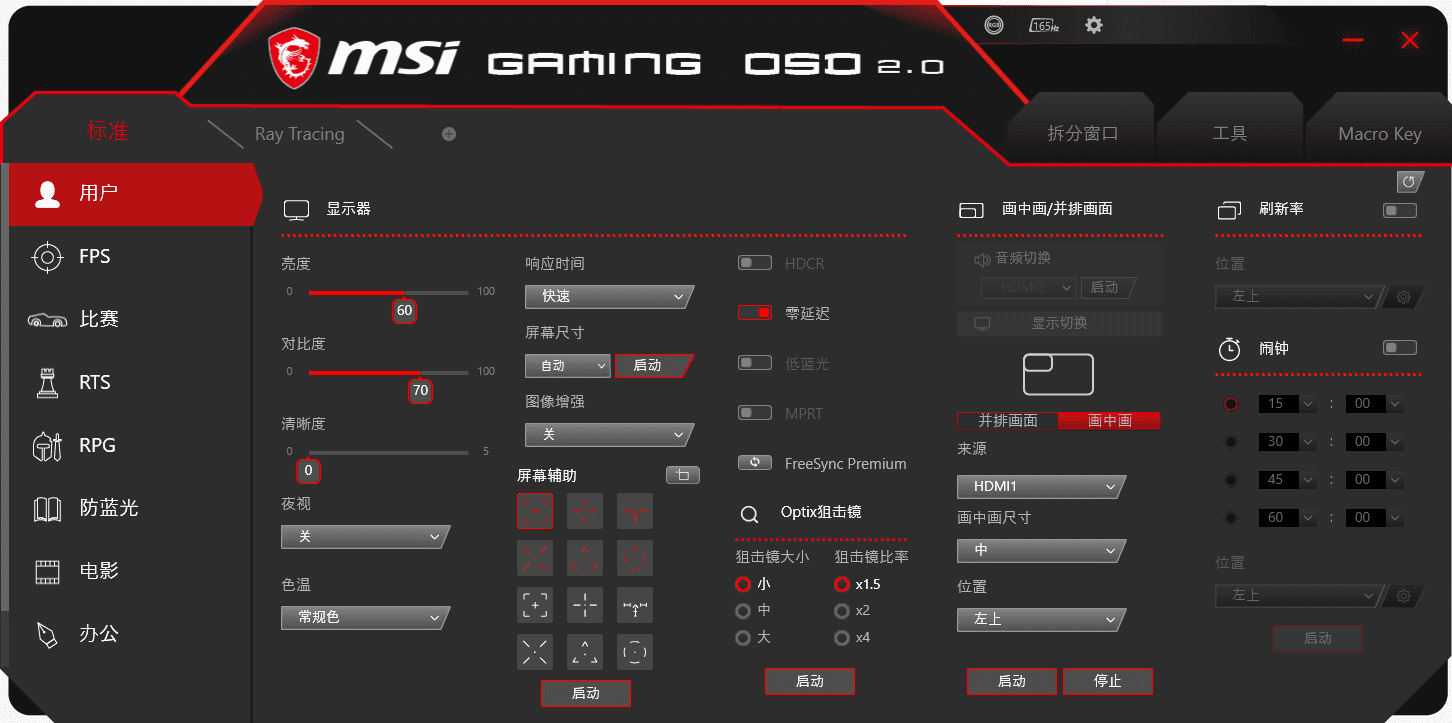This screenshot has height=723, width=1452.
Task: Select sniper scope ratio x2
Action: (842, 611)
